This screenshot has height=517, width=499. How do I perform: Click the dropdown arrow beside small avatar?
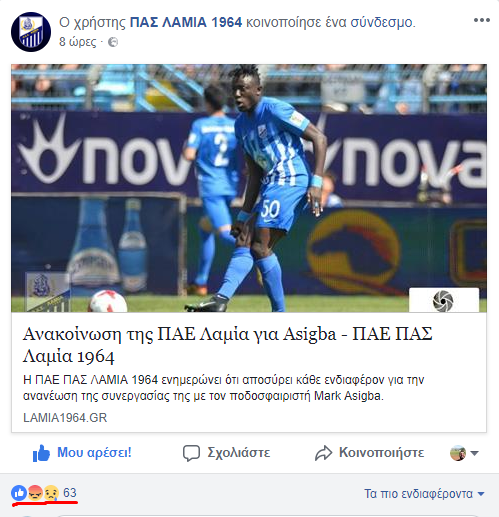(474, 453)
